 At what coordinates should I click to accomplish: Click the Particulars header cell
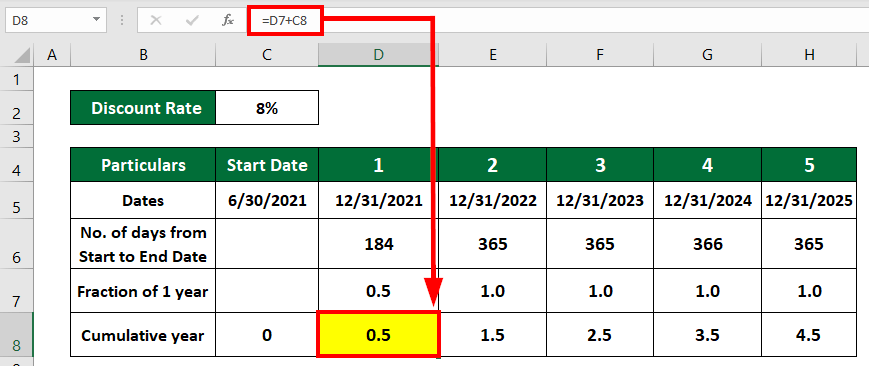(143, 165)
